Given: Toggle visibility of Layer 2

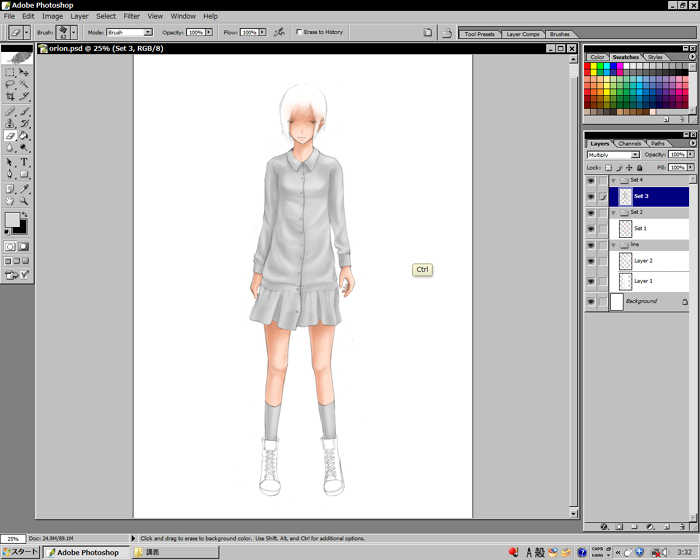Looking at the screenshot, I should coord(591,260).
